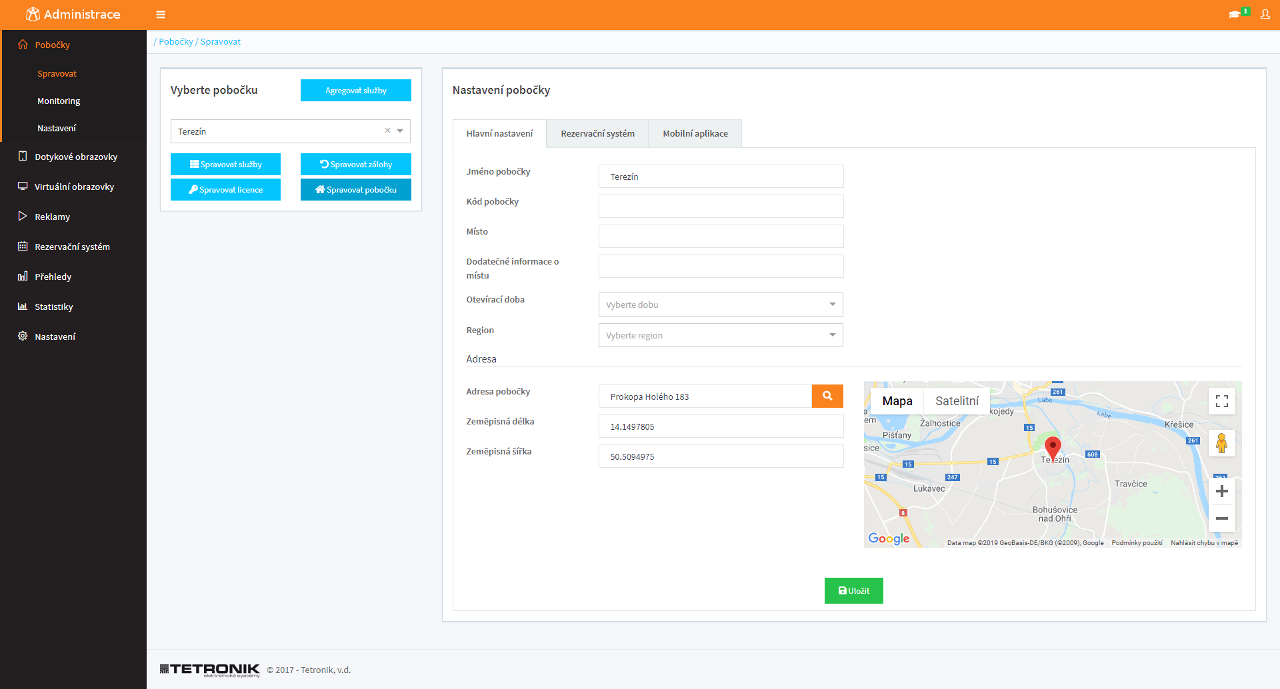Image resolution: width=1280 pixels, height=689 pixels.
Task: Switch map to Satelitní view
Action: (956, 401)
